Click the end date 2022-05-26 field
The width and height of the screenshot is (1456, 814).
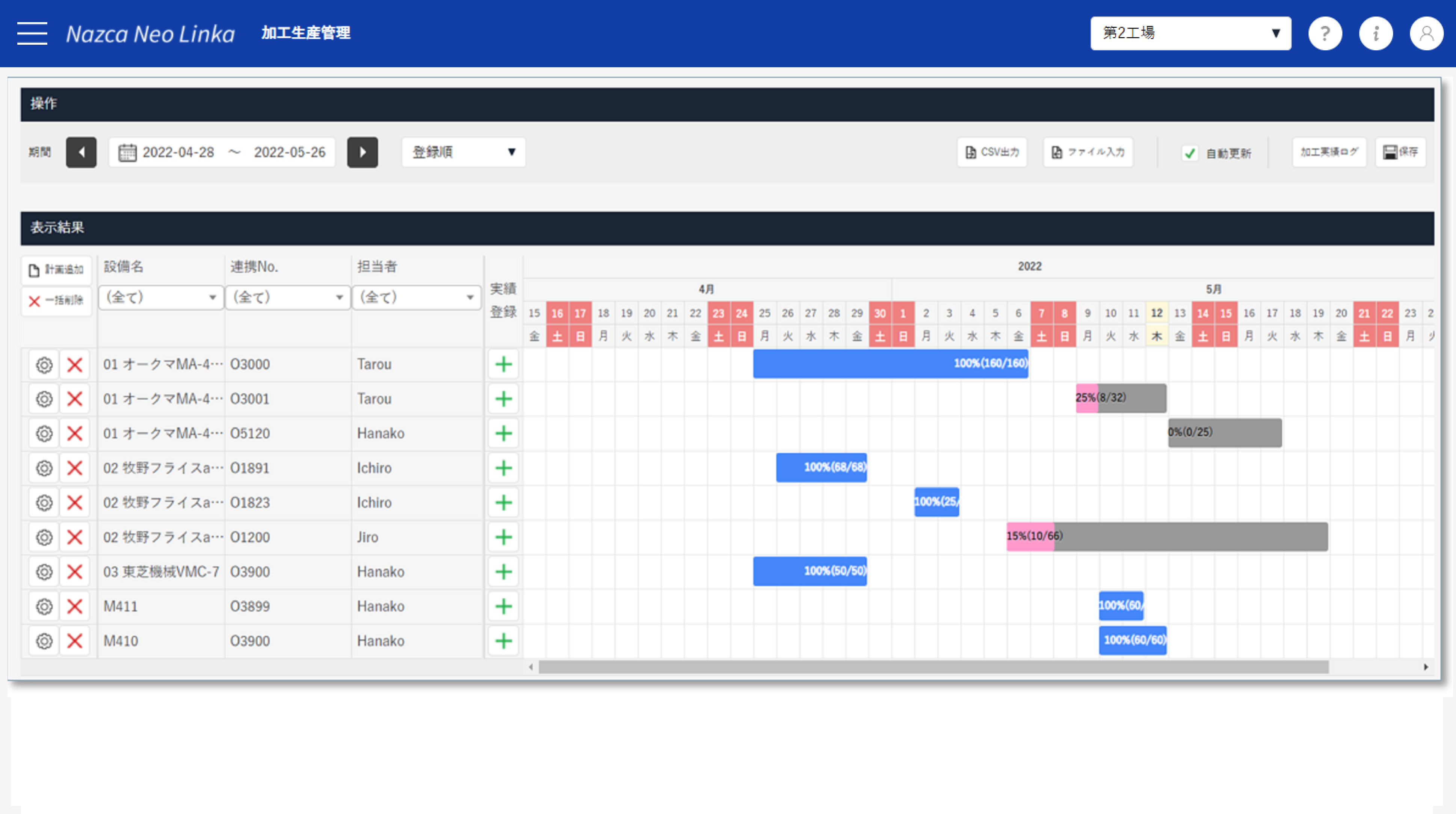pos(289,152)
